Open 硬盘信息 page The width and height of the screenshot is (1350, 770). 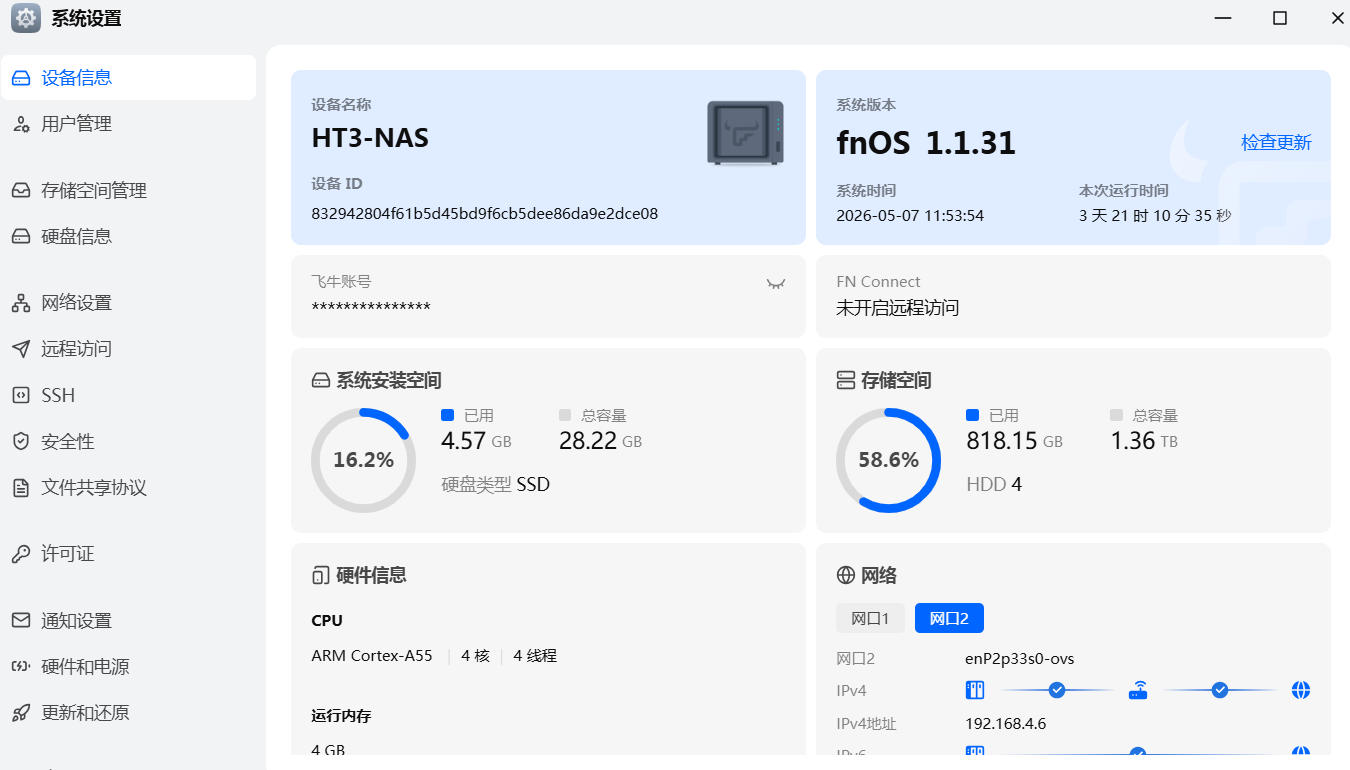pos(128,236)
